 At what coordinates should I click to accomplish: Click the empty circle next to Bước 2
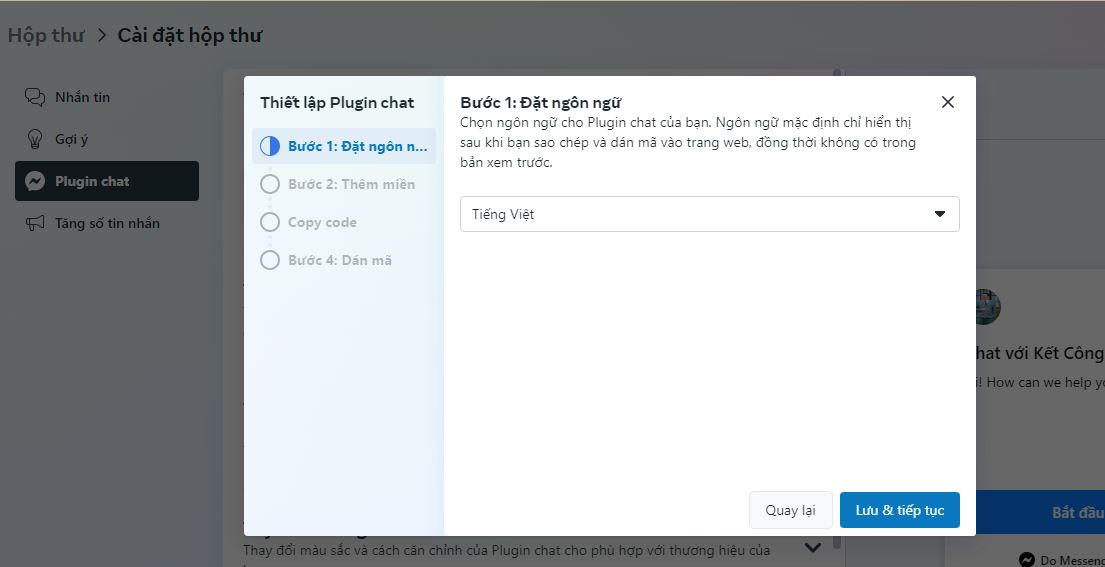click(270, 184)
